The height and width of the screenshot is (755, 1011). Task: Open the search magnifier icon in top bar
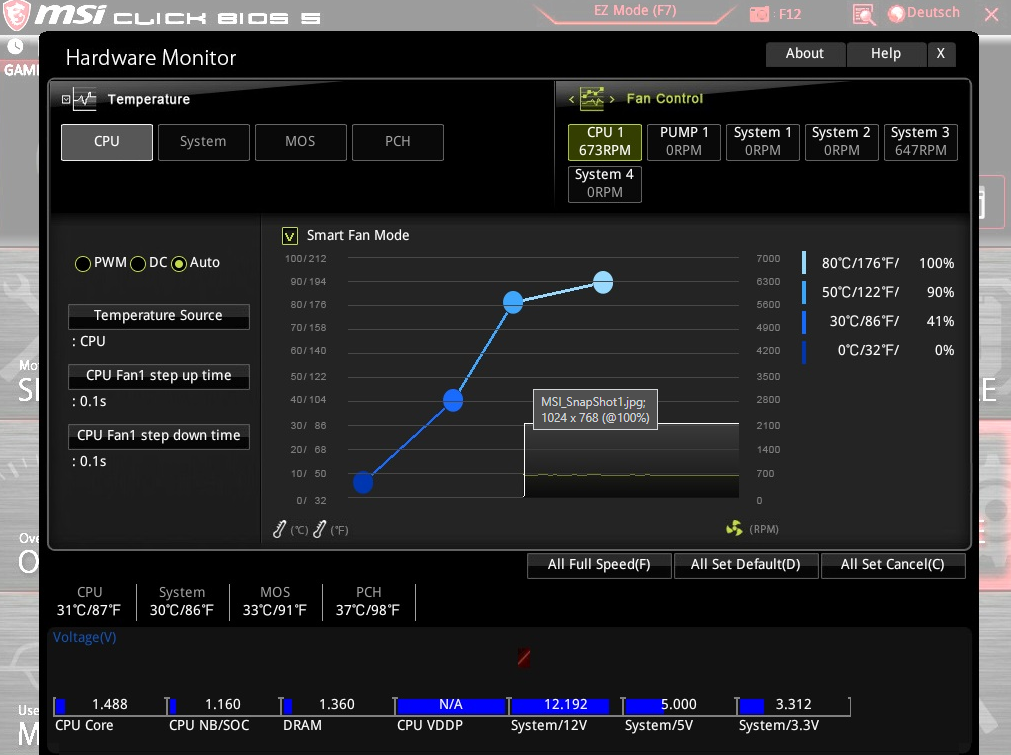[863, 14]
